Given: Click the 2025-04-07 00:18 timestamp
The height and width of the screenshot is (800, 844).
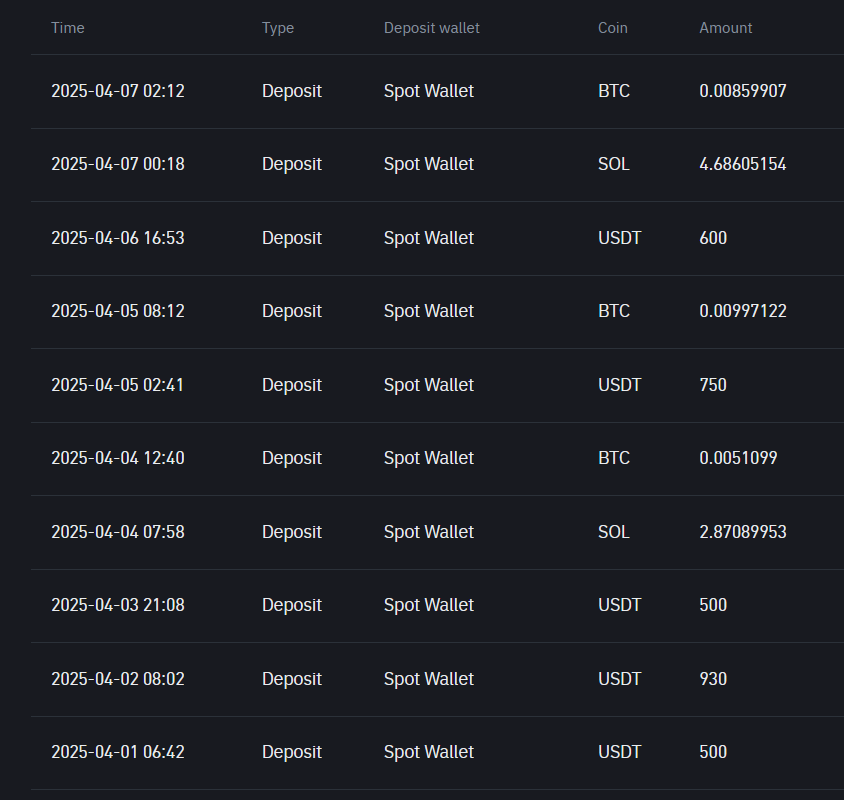Looking at the screenshot, I should point(118,164).
